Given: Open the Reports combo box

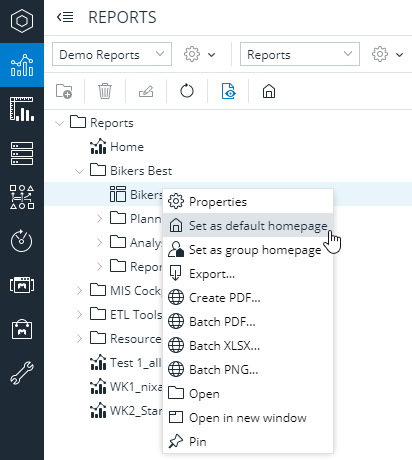Looking at the screenshot, I should (x=300, y=54).
